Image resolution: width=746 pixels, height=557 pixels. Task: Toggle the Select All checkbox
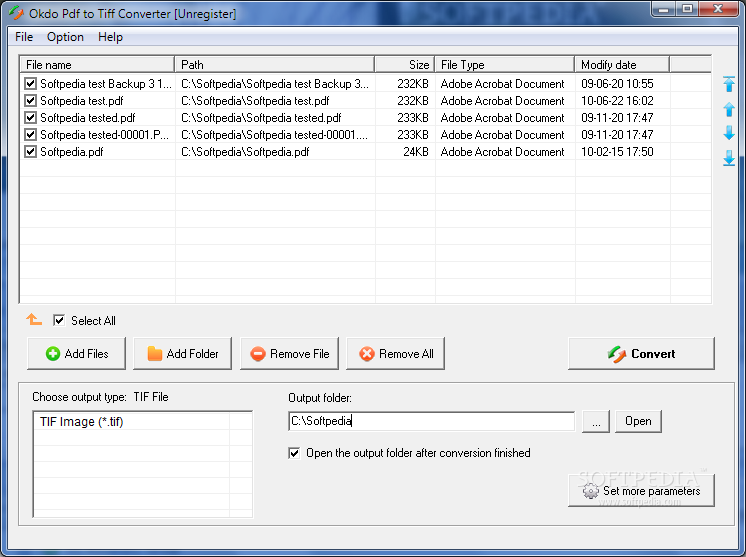pyautogui.click(x=59, y=321)
